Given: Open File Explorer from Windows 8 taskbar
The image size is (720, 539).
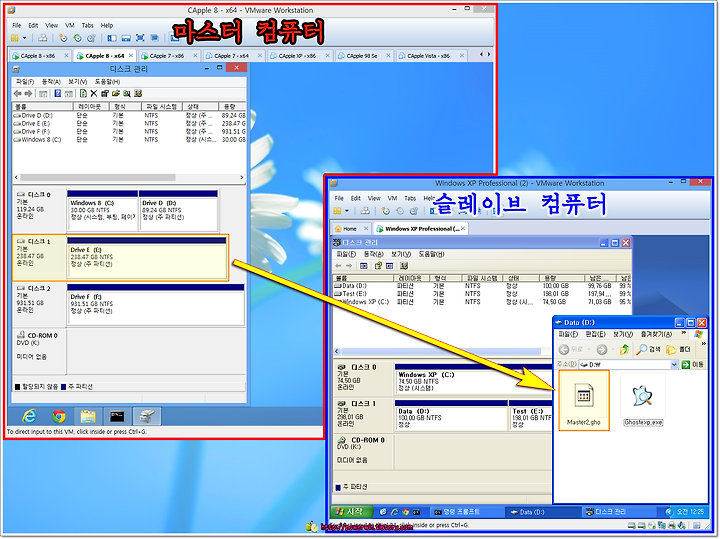Looking at the screenshot, I should coord(88,416).
